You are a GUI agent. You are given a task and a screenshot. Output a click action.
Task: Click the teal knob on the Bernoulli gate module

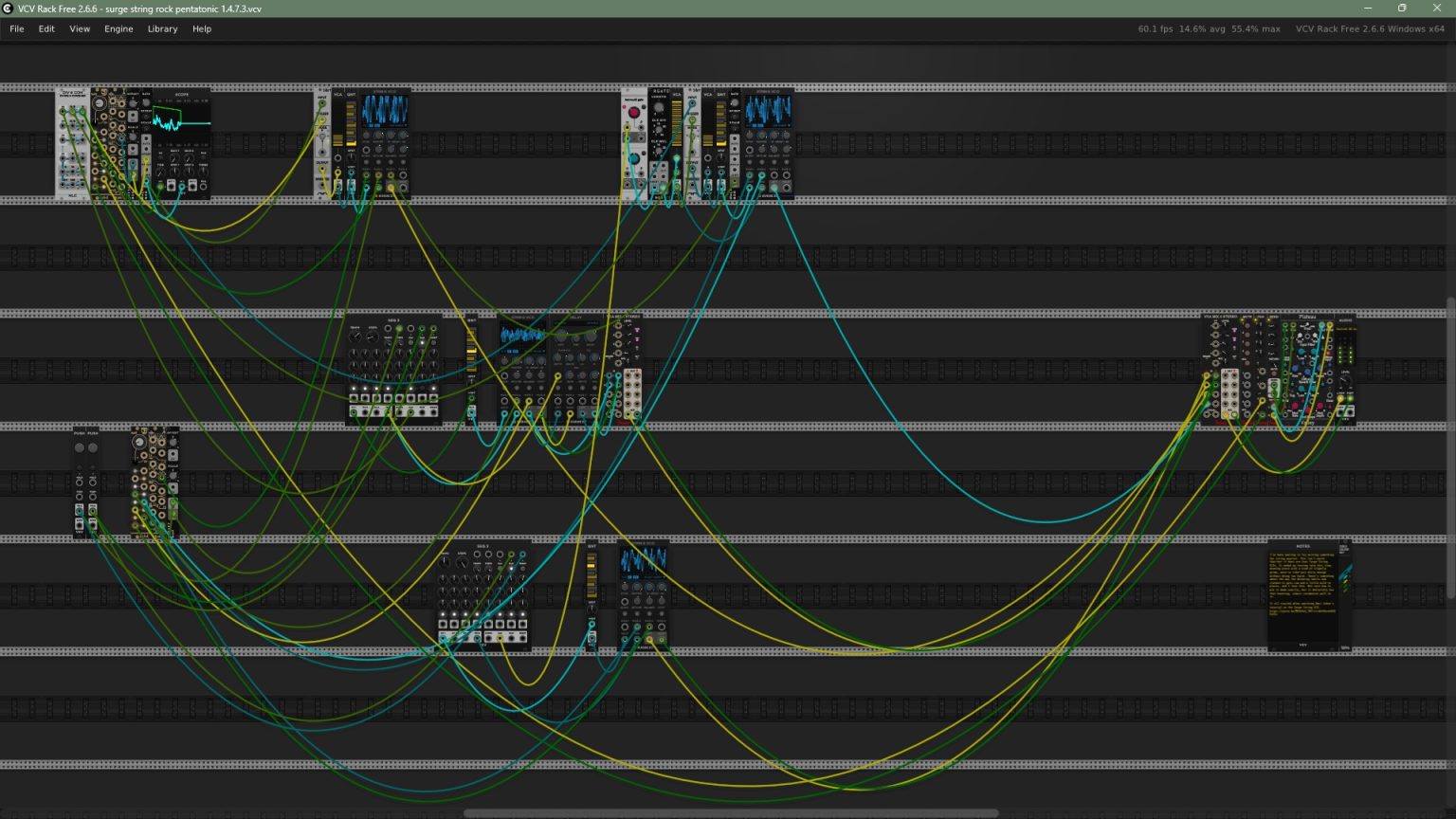[x=634, y=158]
